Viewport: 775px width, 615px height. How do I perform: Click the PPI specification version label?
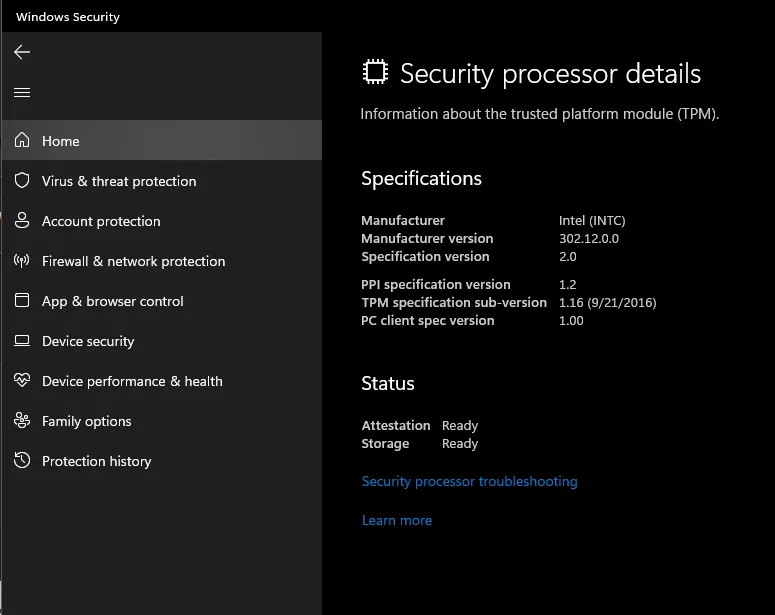pos(435,285)
